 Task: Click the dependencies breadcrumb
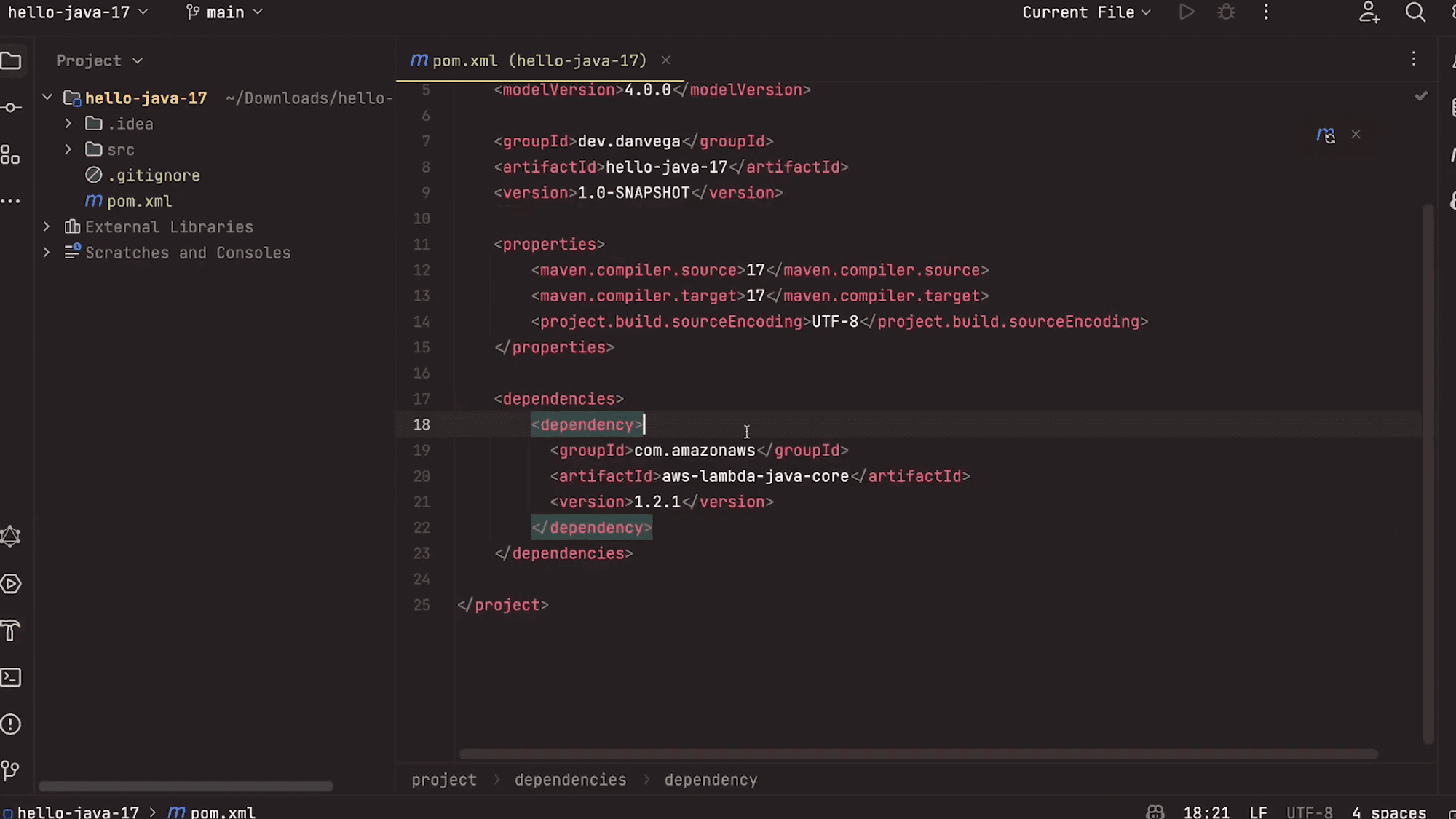point(570,779)
